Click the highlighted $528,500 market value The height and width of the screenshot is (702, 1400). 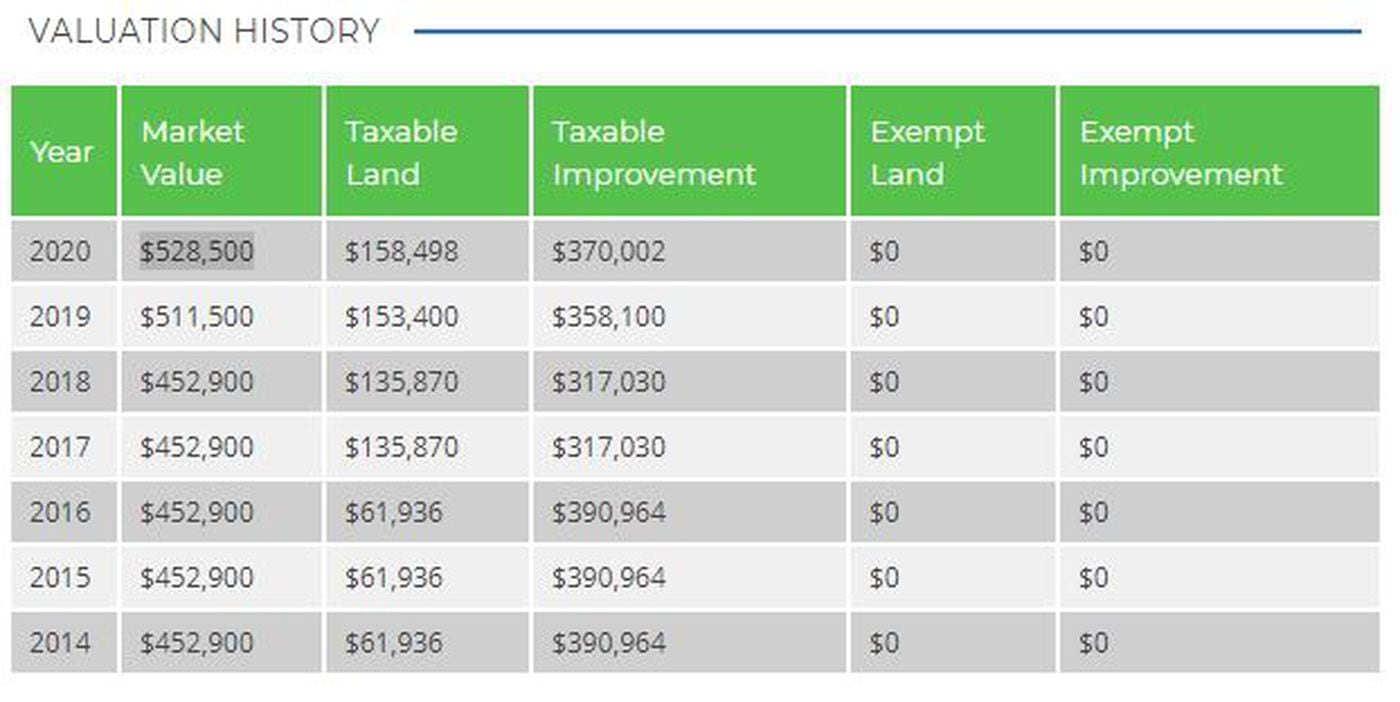pos(197,251)
